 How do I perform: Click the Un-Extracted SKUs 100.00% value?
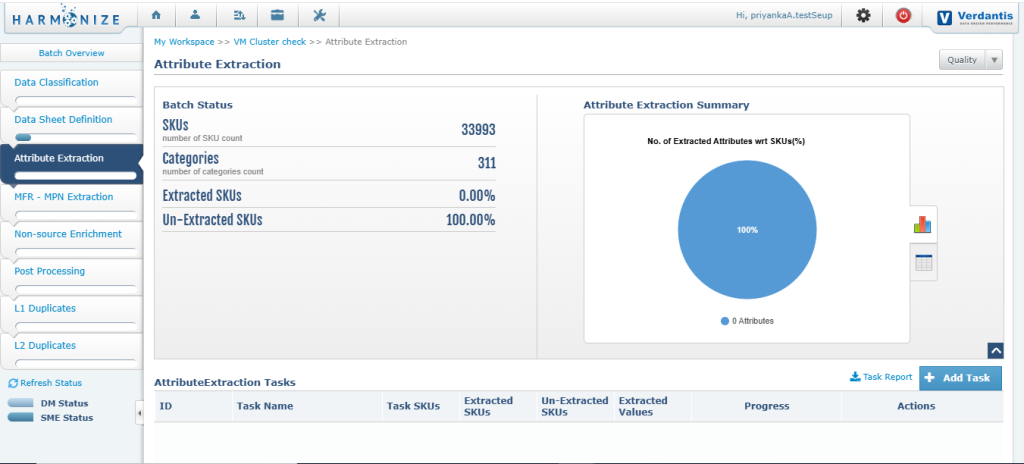471,220
